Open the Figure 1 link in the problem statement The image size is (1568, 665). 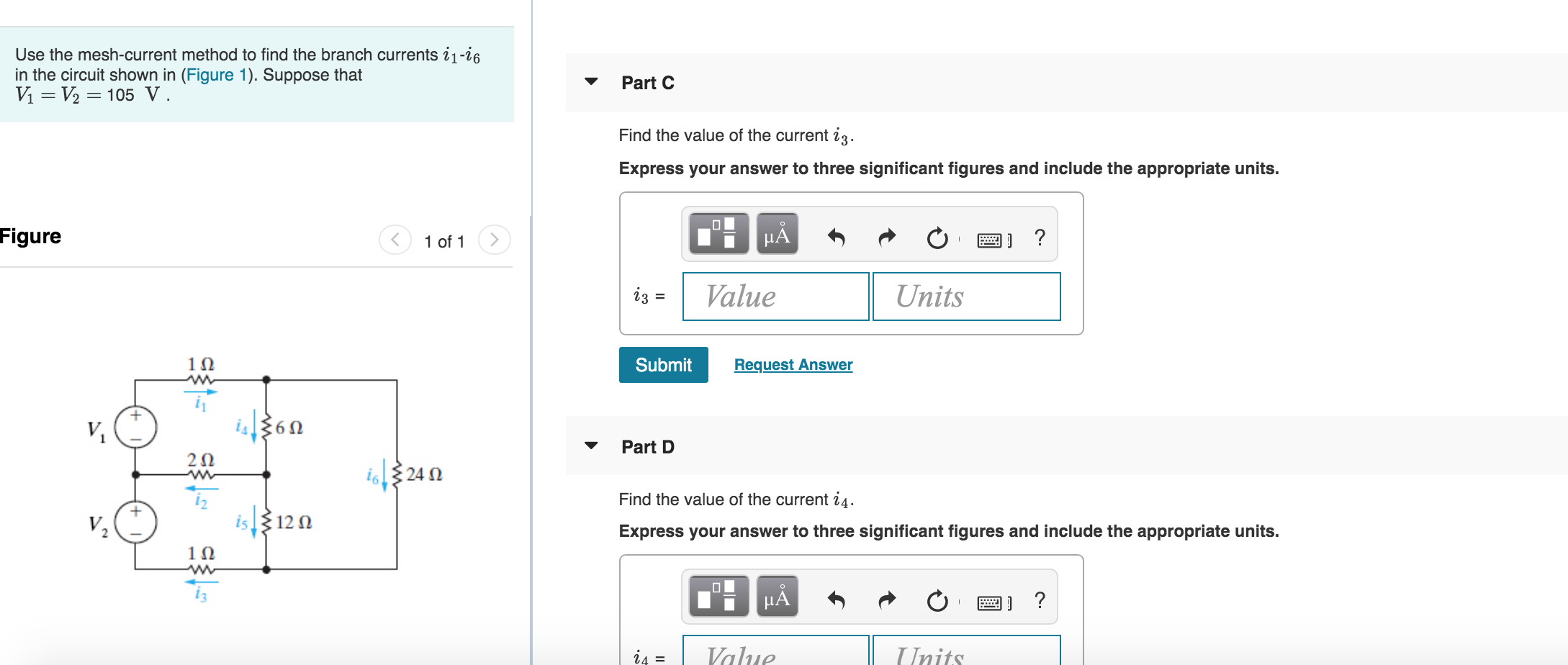coord(216,75)
